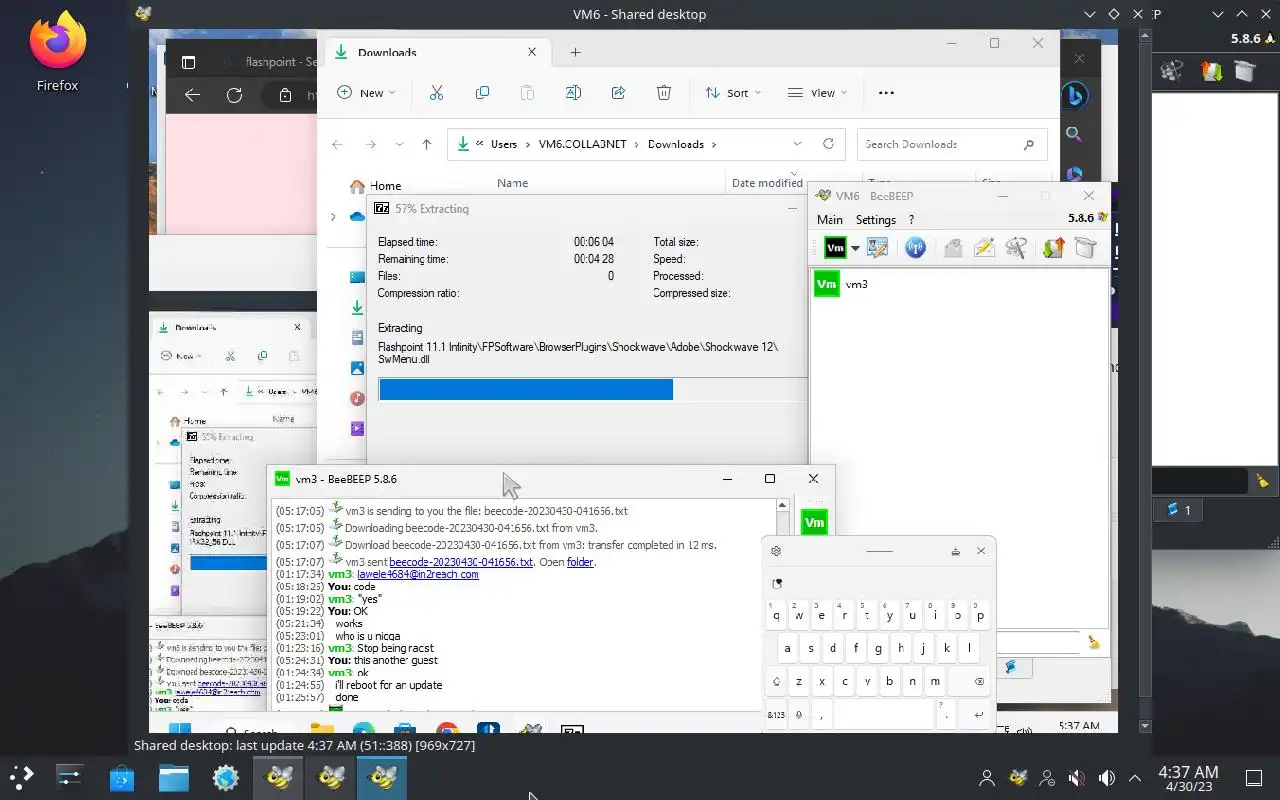
Task: Go up one folder level in Explorer
Action: tap(427, 144)
